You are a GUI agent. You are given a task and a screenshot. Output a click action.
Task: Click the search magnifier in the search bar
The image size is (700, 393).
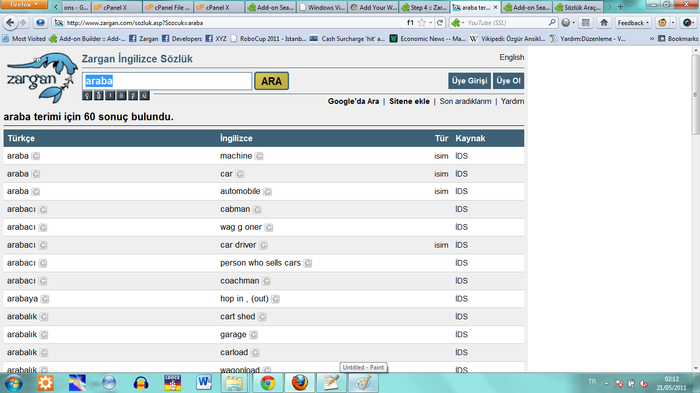coord(552,22)
